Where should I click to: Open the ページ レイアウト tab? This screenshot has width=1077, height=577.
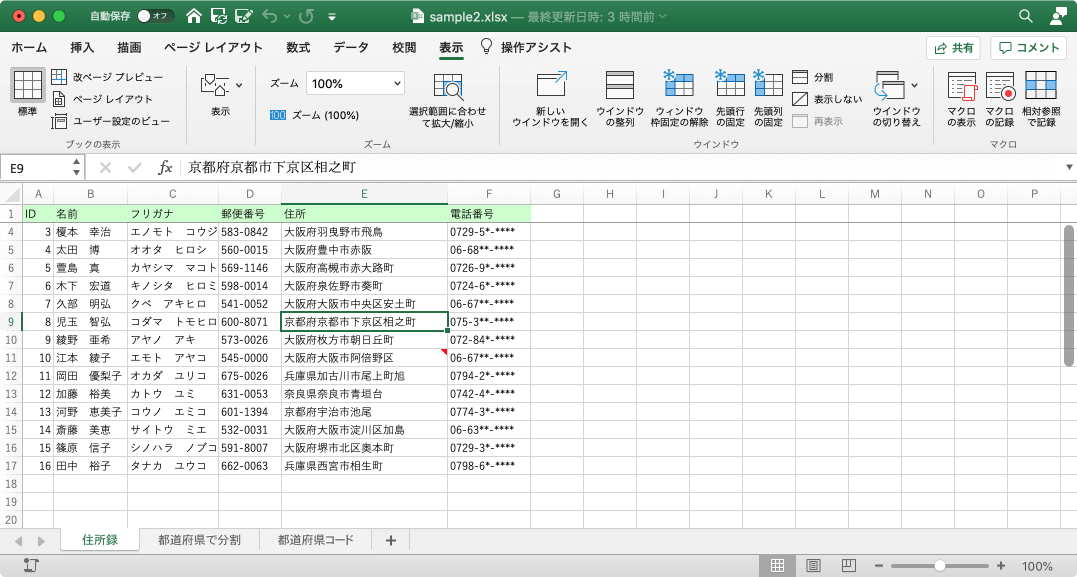tap(213, 47)
